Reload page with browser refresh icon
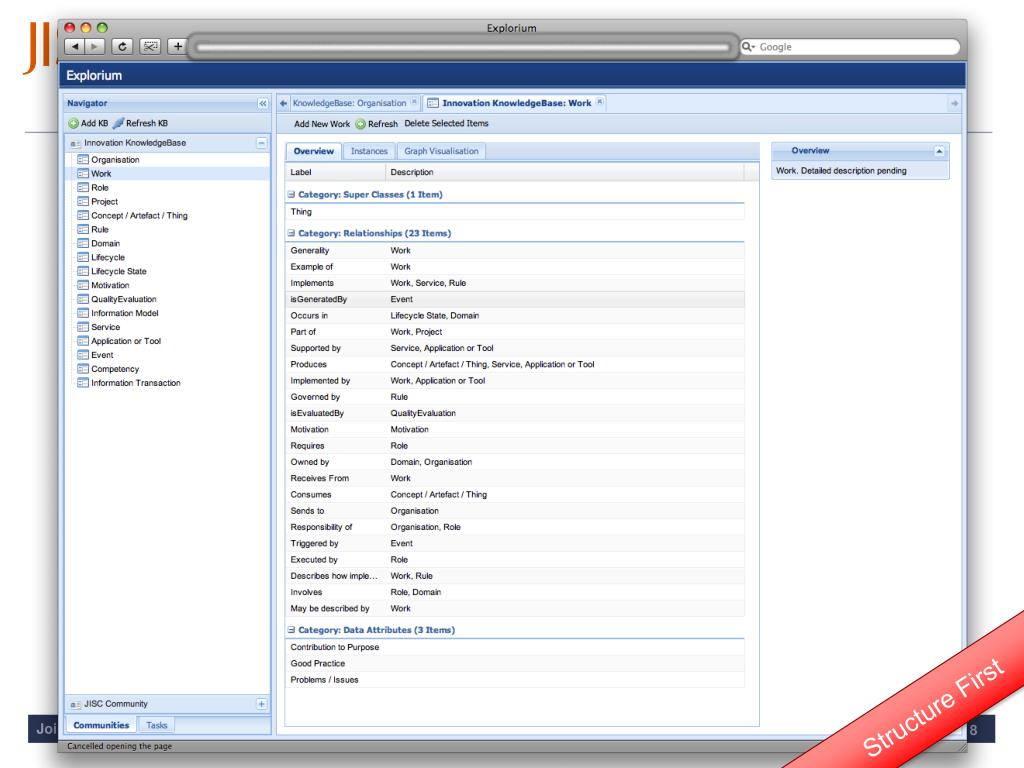The width and height of the screenshot is (1024, 768). (122, 46)
